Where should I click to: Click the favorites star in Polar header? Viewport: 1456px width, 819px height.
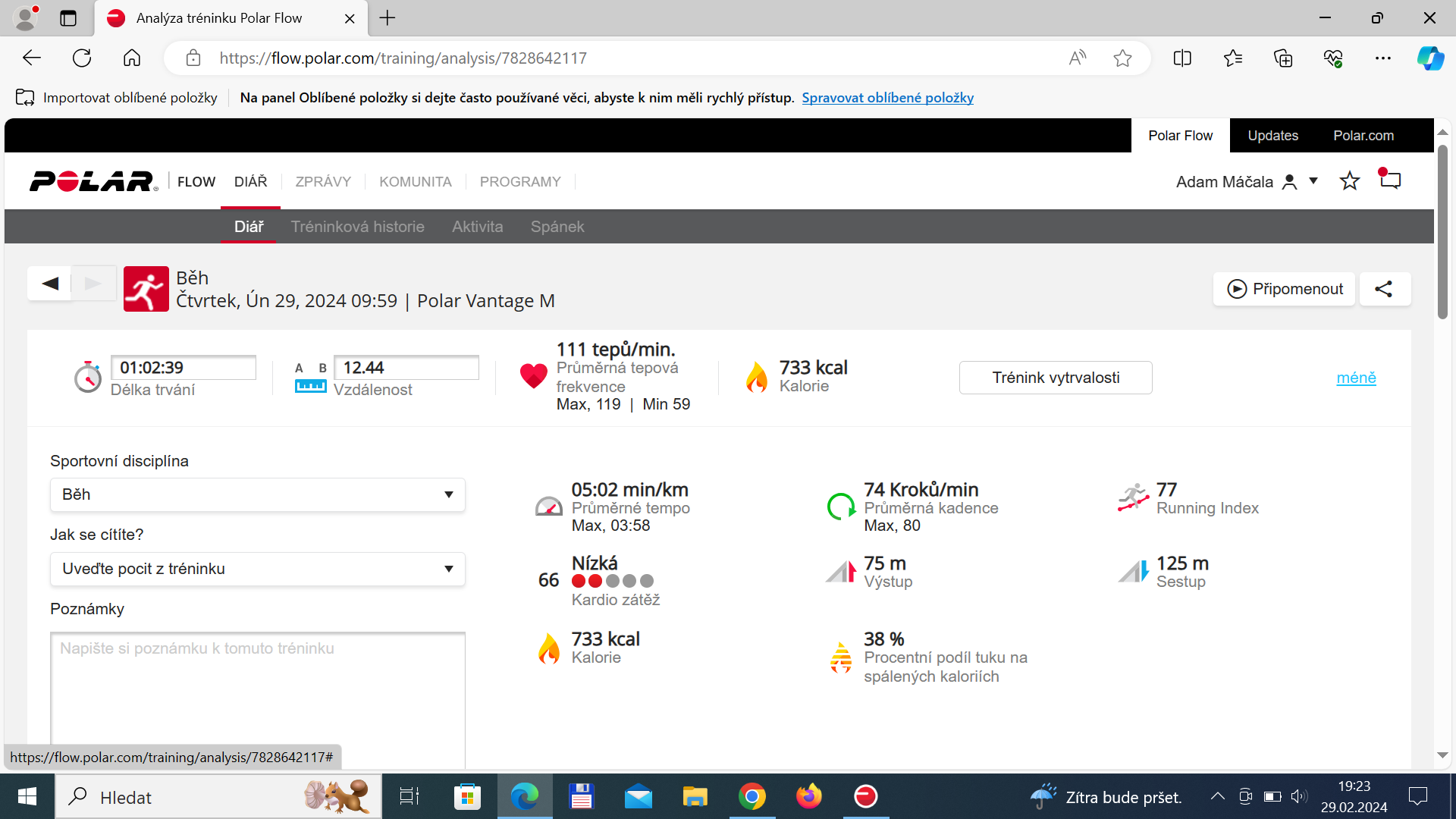pyautogui.click(x=1349, y=181)
